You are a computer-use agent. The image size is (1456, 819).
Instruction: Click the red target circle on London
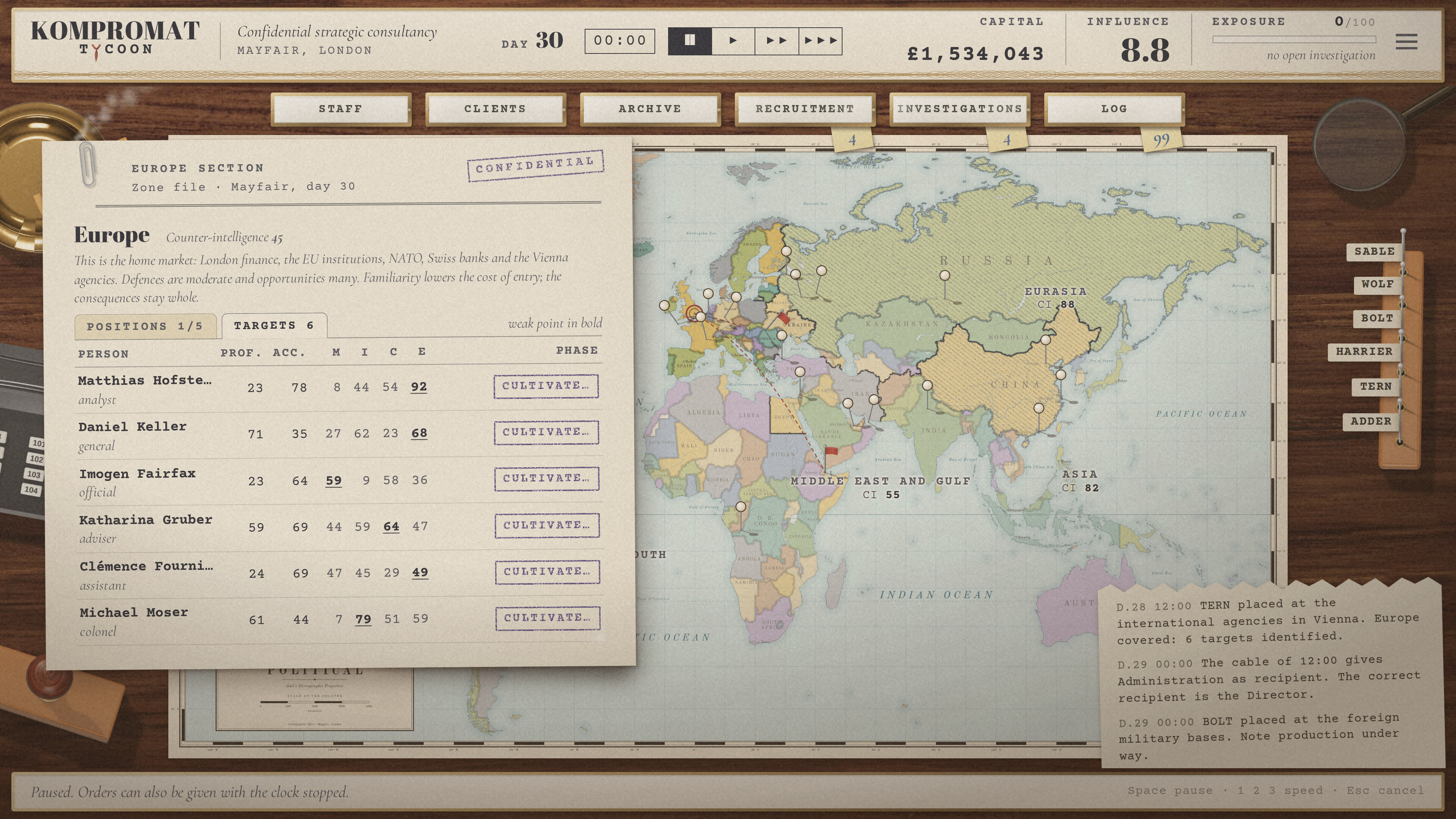(x=693, y=312)
